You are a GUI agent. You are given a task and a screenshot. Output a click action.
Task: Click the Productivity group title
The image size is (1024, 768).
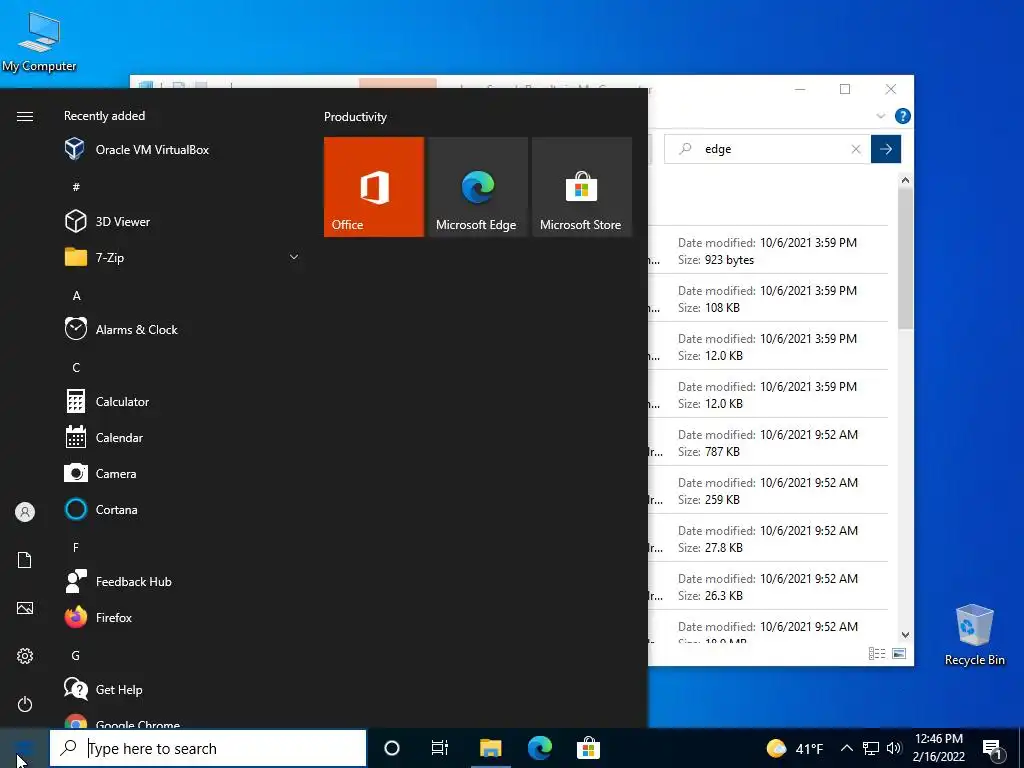click(x=355, y=117)
